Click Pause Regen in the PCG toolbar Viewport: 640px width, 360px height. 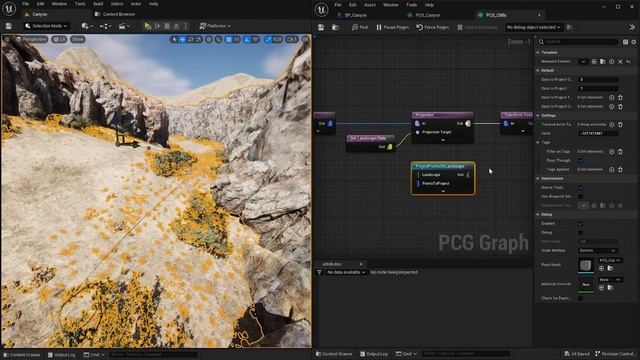(x=392, y=27)
